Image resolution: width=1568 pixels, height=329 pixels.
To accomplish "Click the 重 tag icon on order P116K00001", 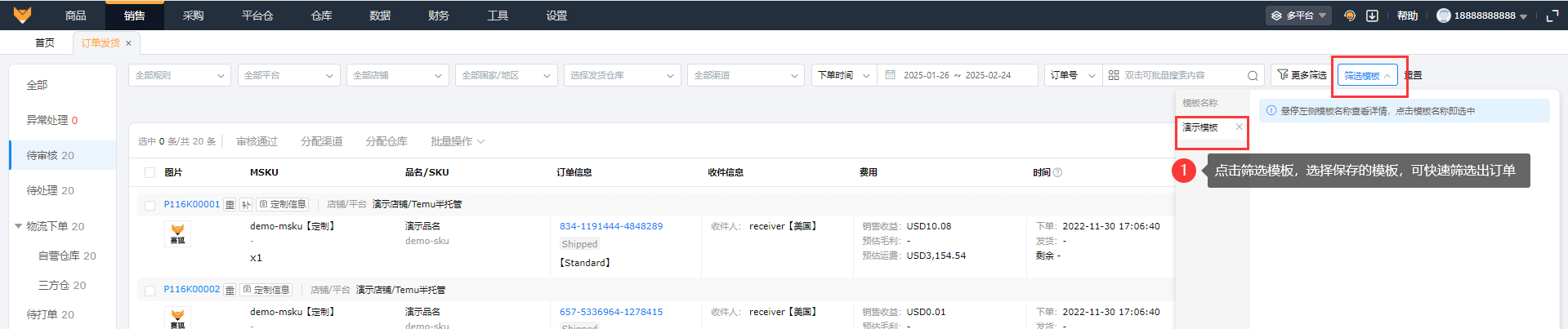I will [230, 204].
